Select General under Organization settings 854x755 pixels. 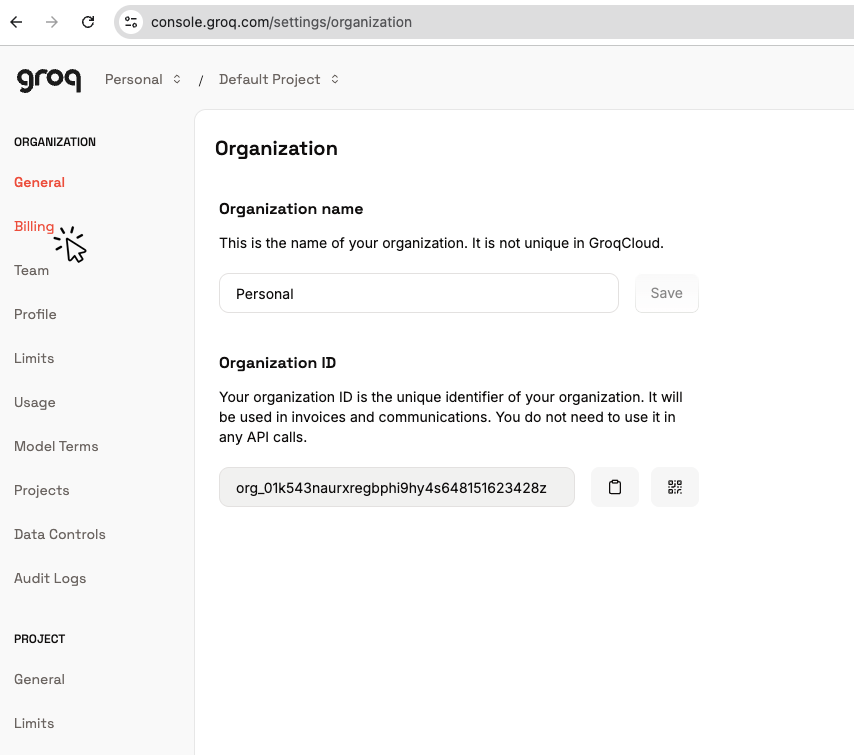coord(39,182)
